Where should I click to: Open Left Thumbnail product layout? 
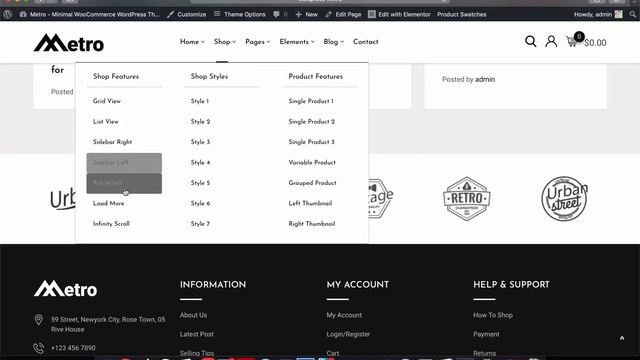click(x=310, y=203)
